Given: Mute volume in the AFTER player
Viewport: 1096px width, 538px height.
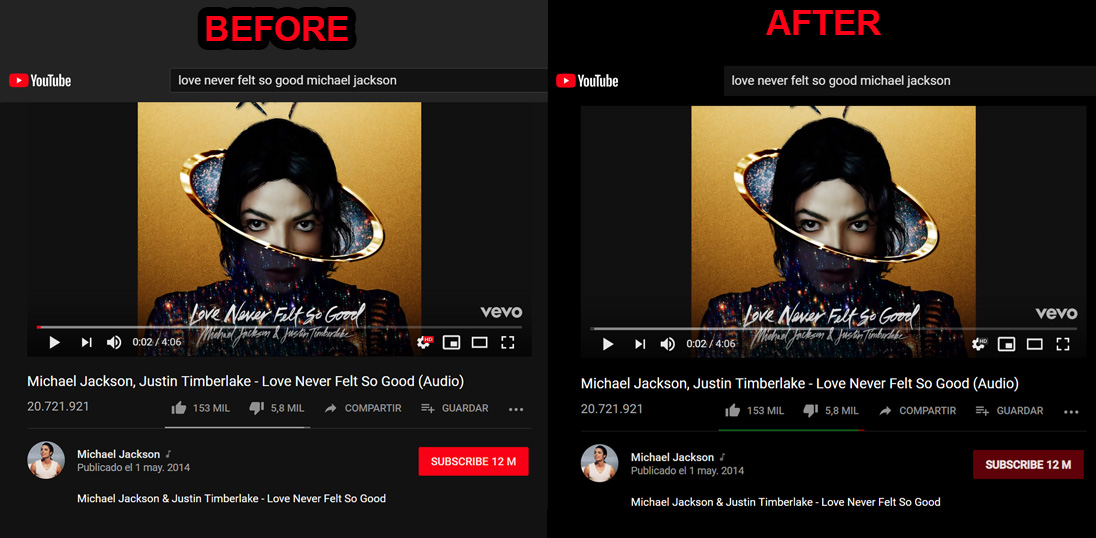Looking at the screenshot, I should (x=668, y=344).
